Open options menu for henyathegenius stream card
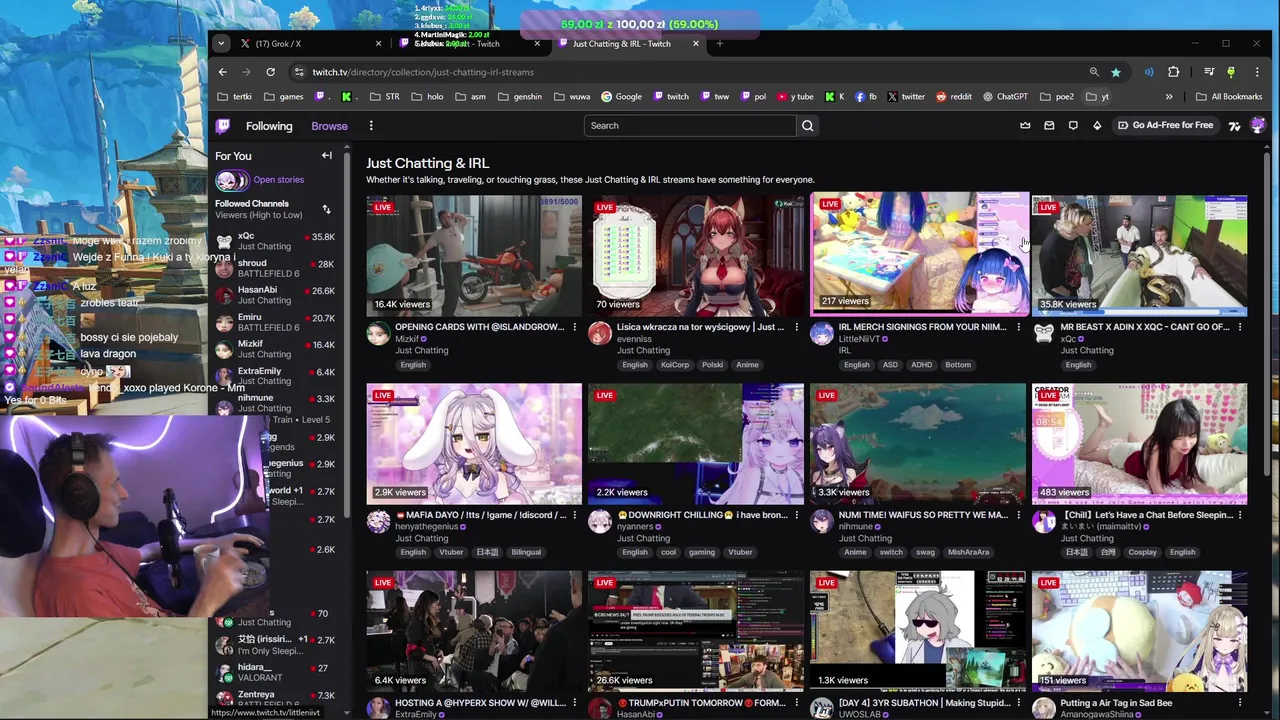The height and width of the screenshot is (720, 1280). pos(574,515)
